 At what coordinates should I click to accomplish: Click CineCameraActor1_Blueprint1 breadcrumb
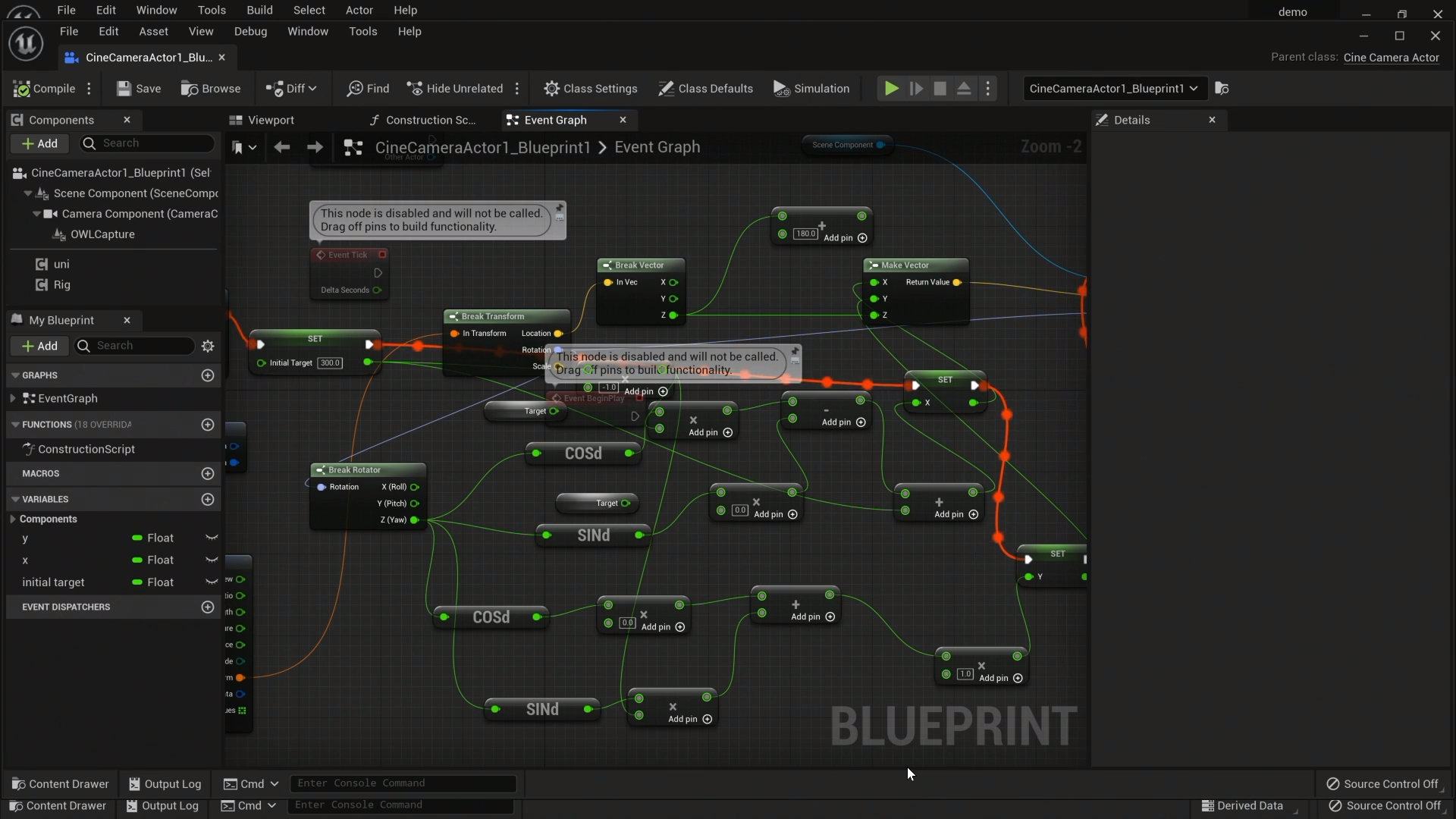click(482, 147)
